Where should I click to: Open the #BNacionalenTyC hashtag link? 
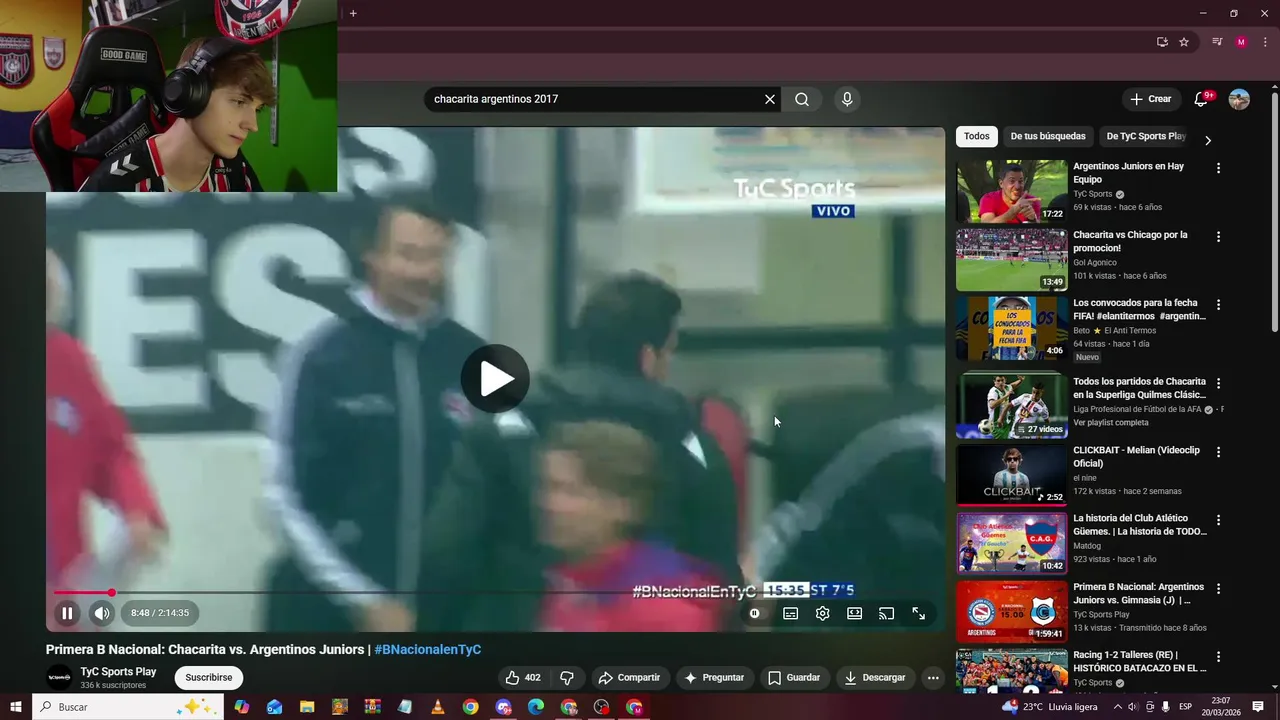tap(428, 649)
